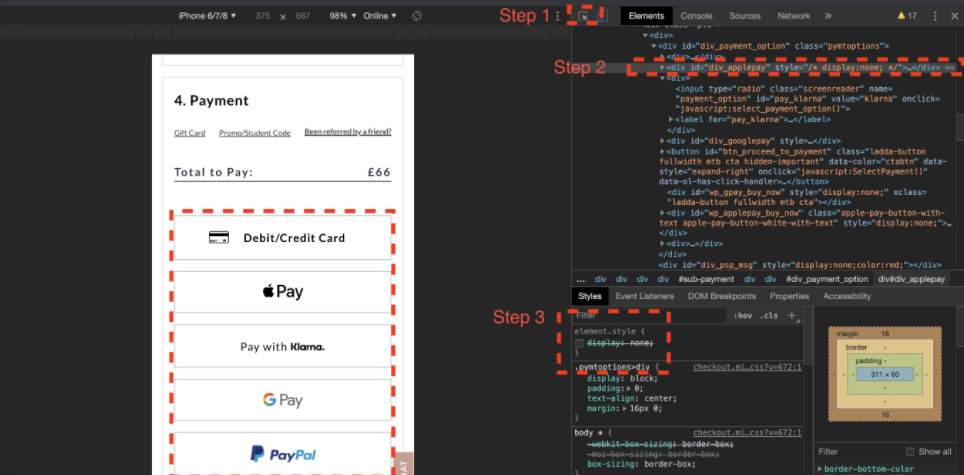964x475 pixels.
Task: Choose the Debit/Credit Card payment button
Action: pyautogui.click(x=283, y=237)
